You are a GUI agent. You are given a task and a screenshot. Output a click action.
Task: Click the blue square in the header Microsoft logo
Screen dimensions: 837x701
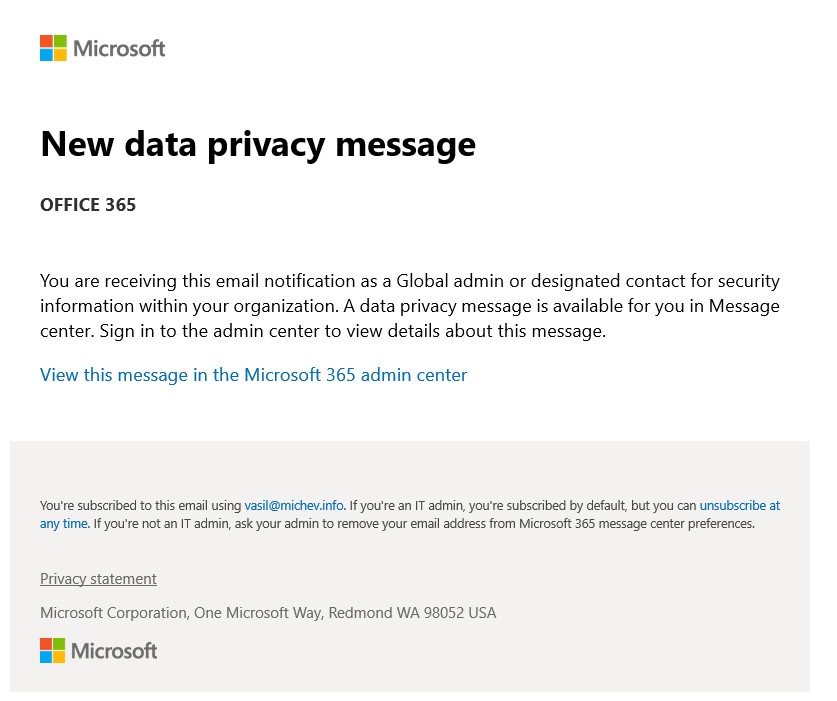tap(46, 54)
